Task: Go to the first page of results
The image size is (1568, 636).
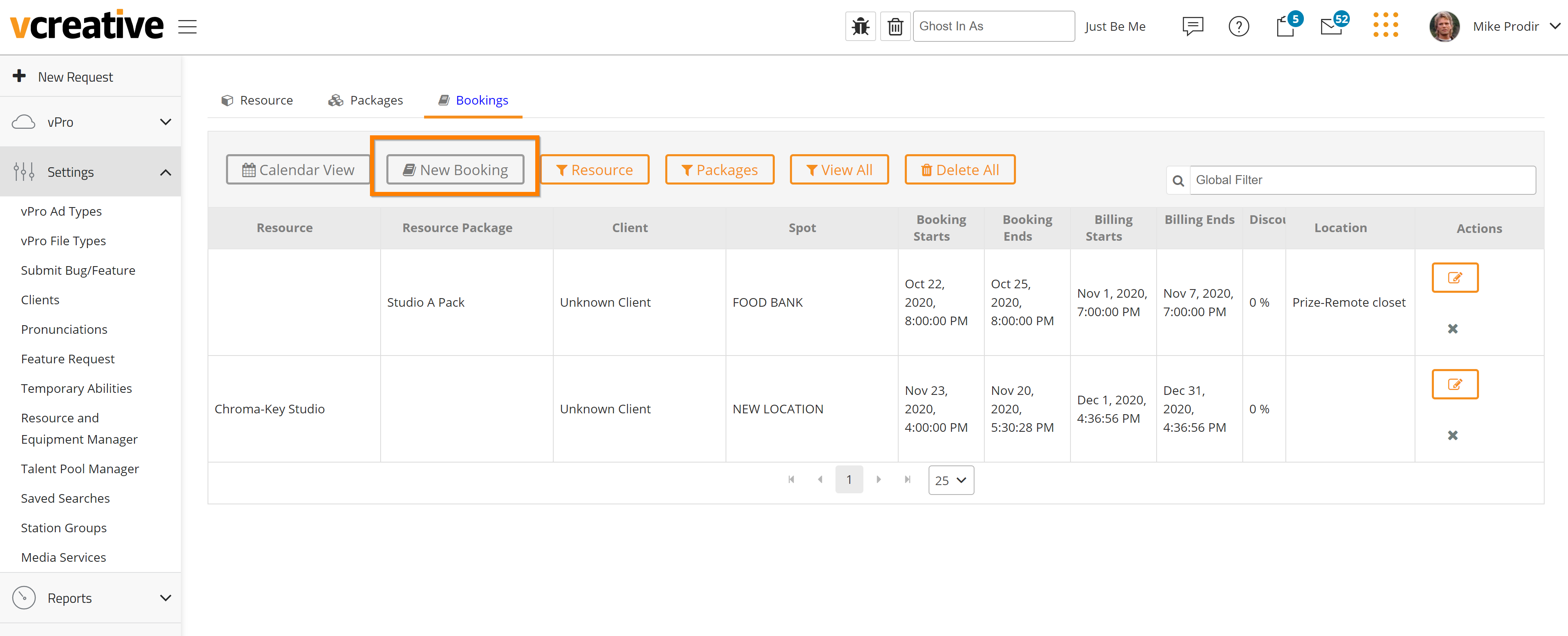Action: click(x=791, y=480)
